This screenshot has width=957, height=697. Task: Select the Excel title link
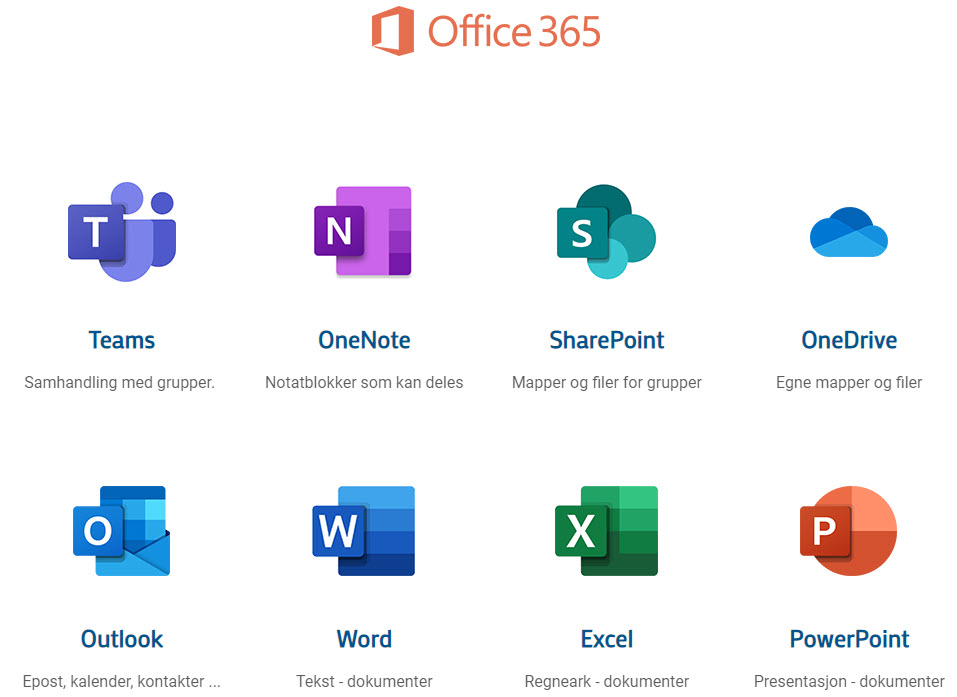point(606,639)
